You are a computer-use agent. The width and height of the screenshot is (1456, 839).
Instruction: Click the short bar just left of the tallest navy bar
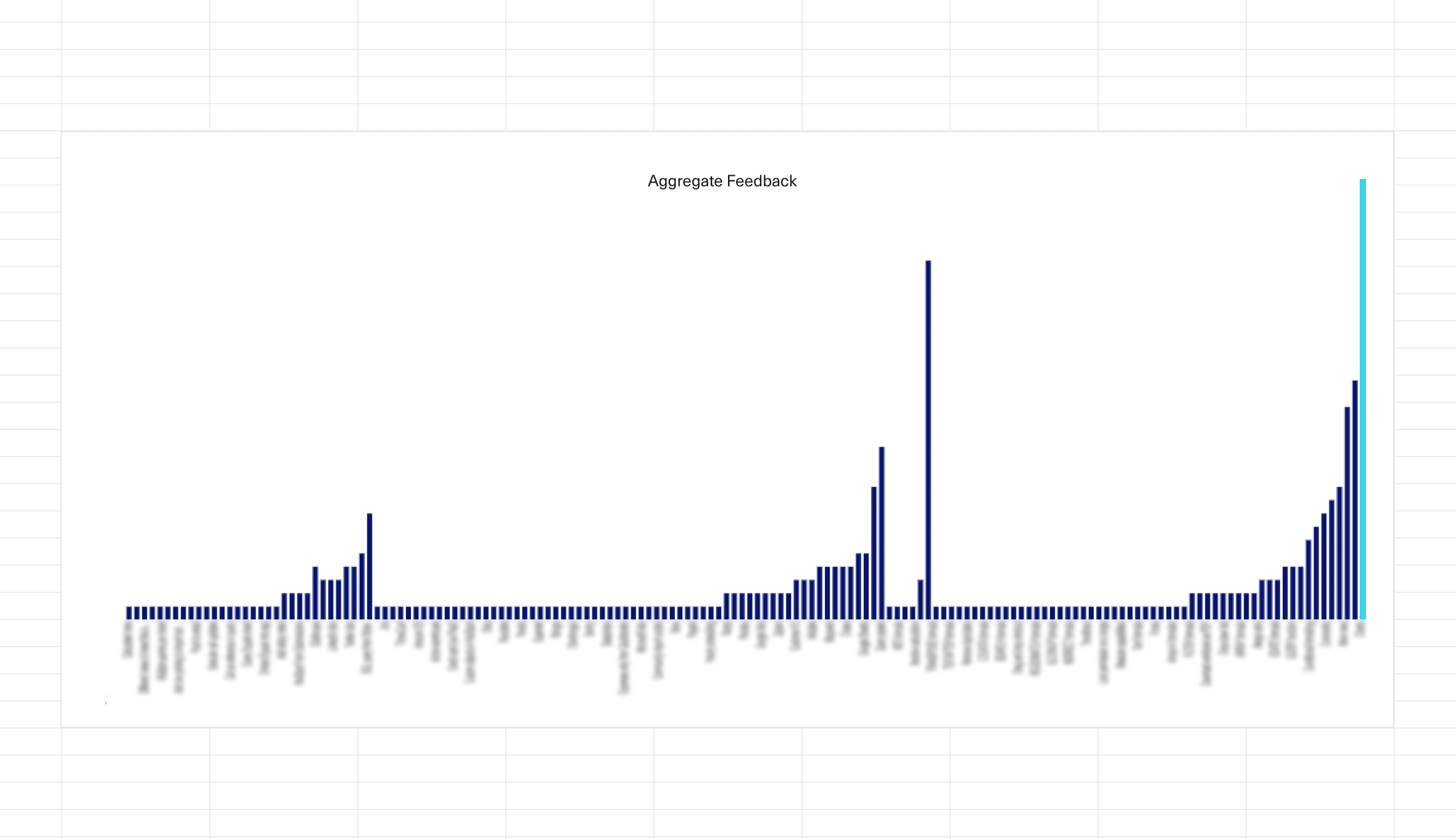pos(920,600)
